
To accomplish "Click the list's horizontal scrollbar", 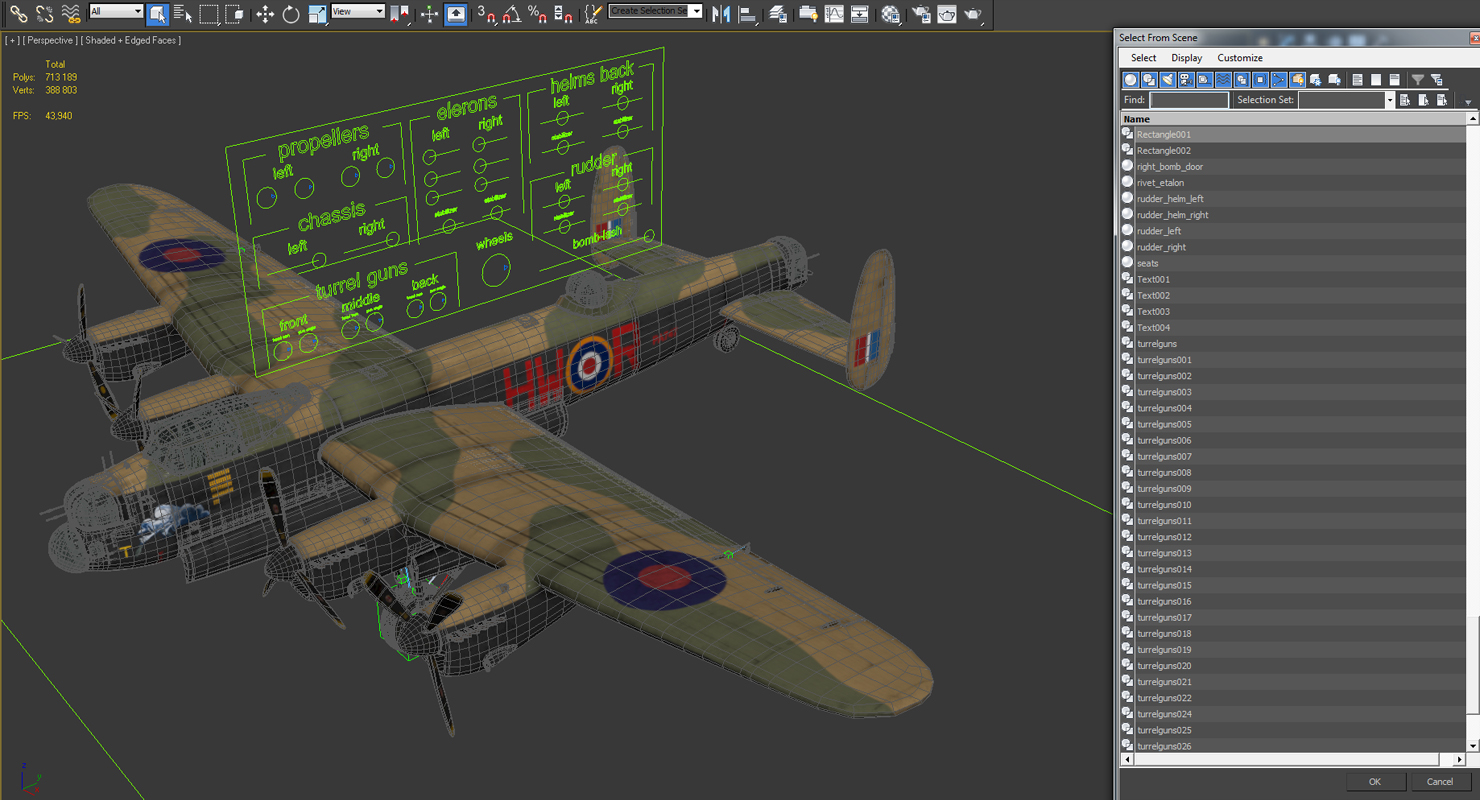I will 1293,760.
